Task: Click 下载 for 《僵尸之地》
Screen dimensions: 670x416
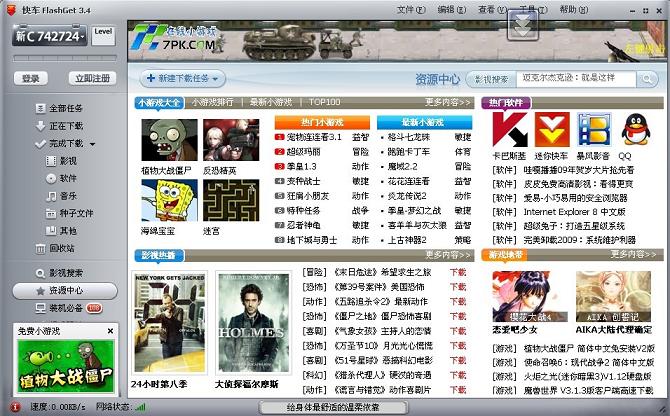Action: 458,316
